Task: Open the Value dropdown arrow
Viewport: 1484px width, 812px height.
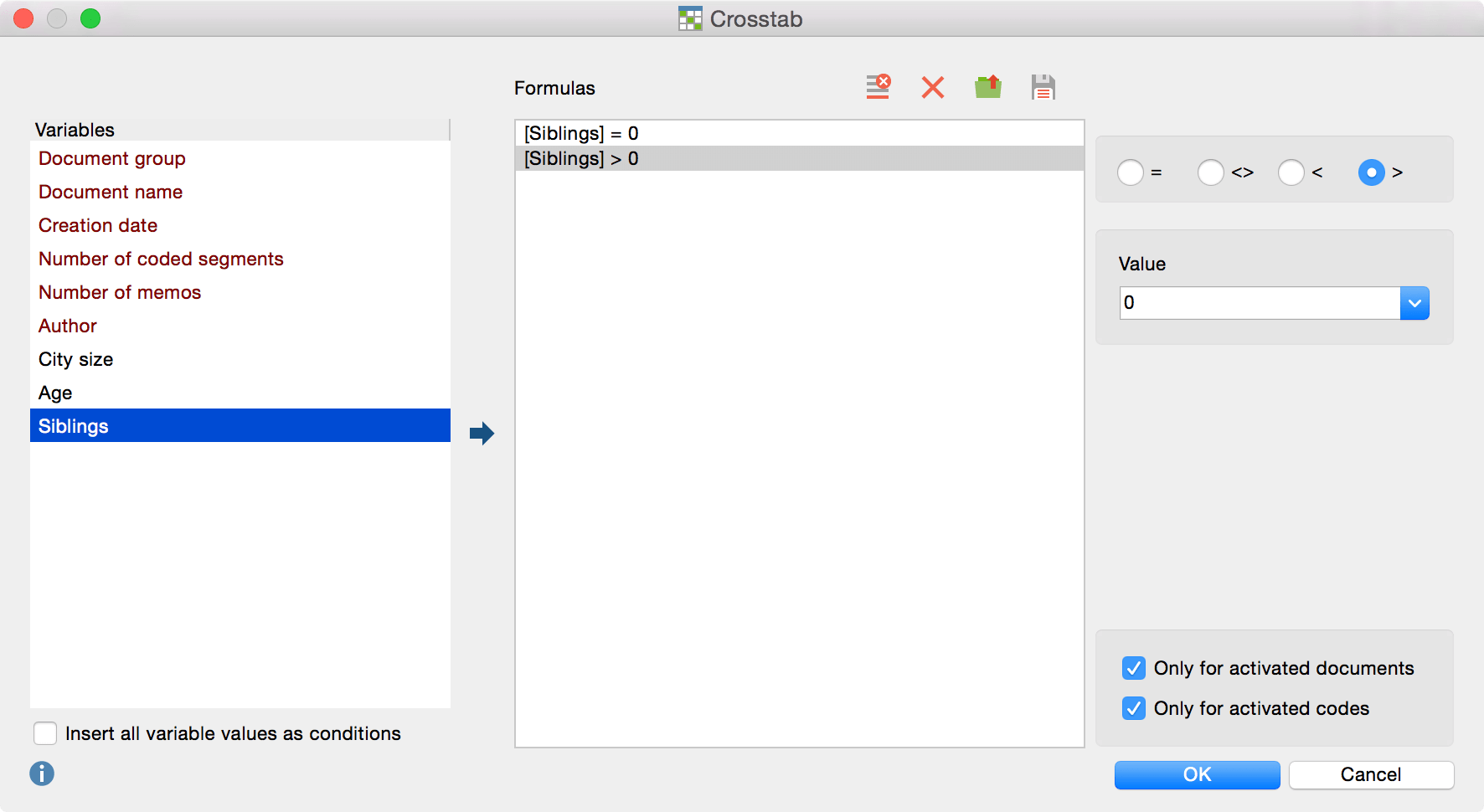Action: coord(1414,303)
